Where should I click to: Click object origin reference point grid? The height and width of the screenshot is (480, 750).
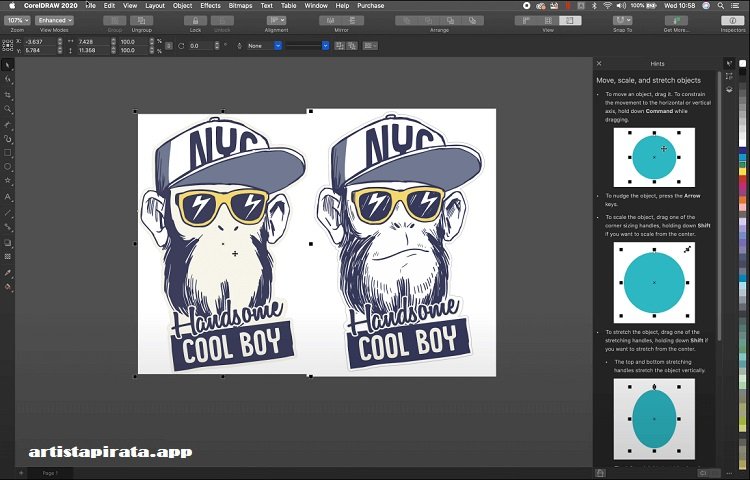coord(7,46)
